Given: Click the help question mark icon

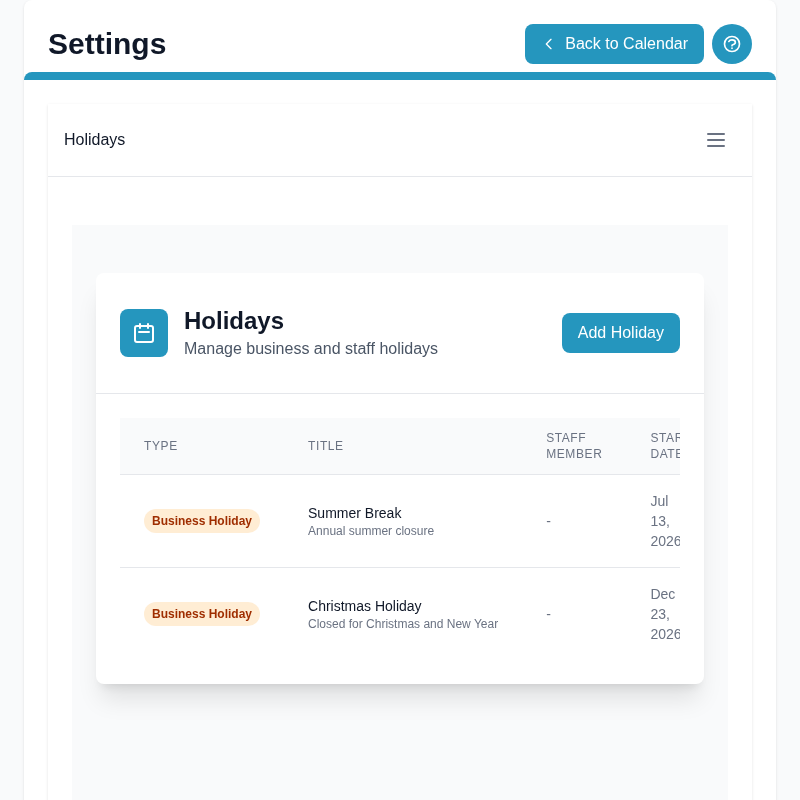Looking at the screenshot, I should pos(732,44).
